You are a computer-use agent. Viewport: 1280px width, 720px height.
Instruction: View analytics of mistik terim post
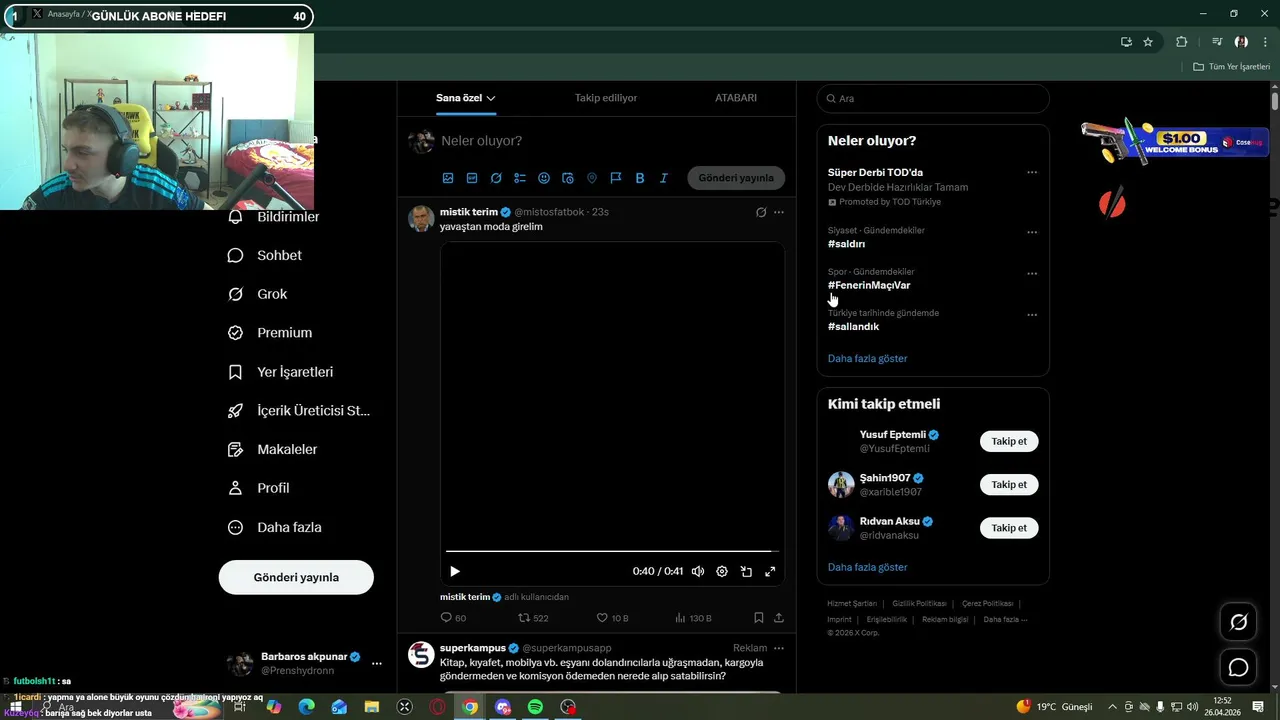tap(694, 618)
